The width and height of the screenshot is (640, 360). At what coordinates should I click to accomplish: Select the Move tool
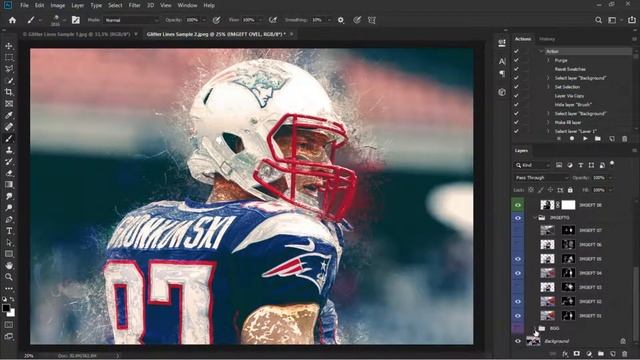point(9,46)
